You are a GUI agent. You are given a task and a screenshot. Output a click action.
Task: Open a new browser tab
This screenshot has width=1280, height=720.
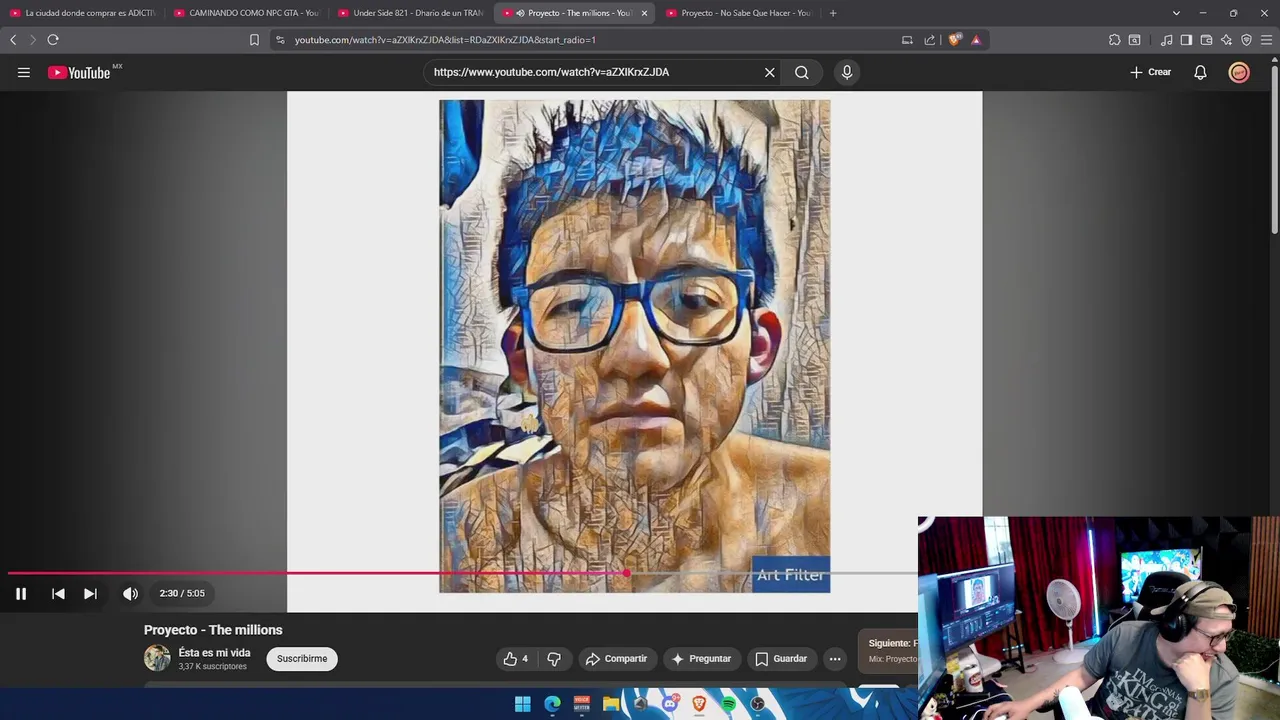coord(833,13)
